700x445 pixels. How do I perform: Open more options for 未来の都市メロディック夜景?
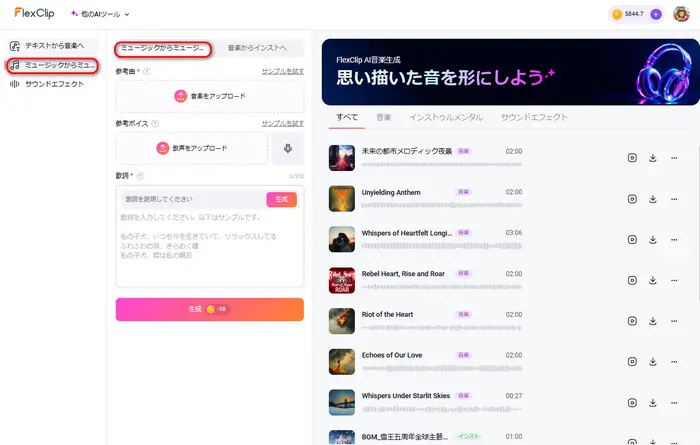click(674, 158)
